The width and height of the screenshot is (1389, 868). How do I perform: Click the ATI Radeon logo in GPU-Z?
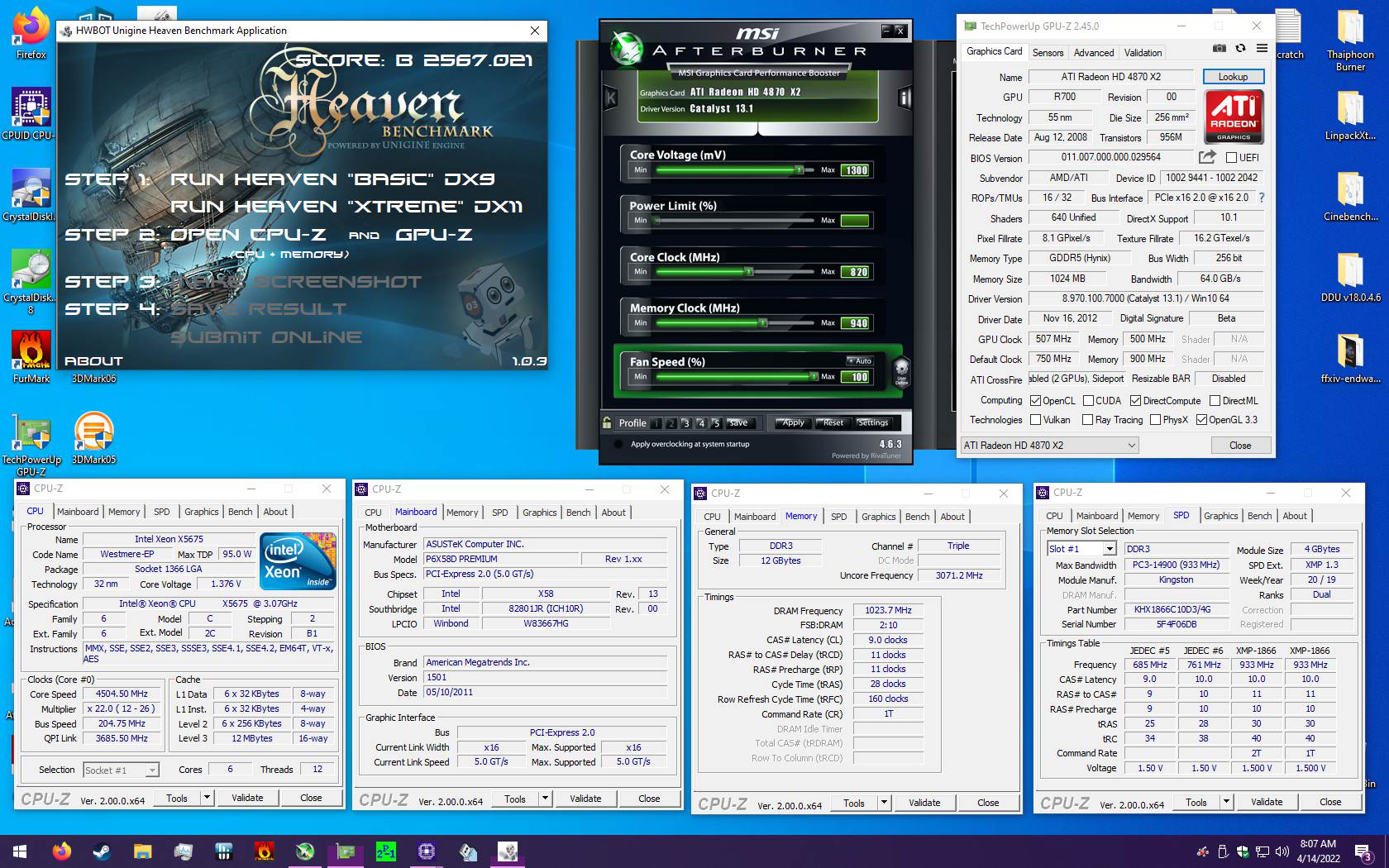point(1234,117)
